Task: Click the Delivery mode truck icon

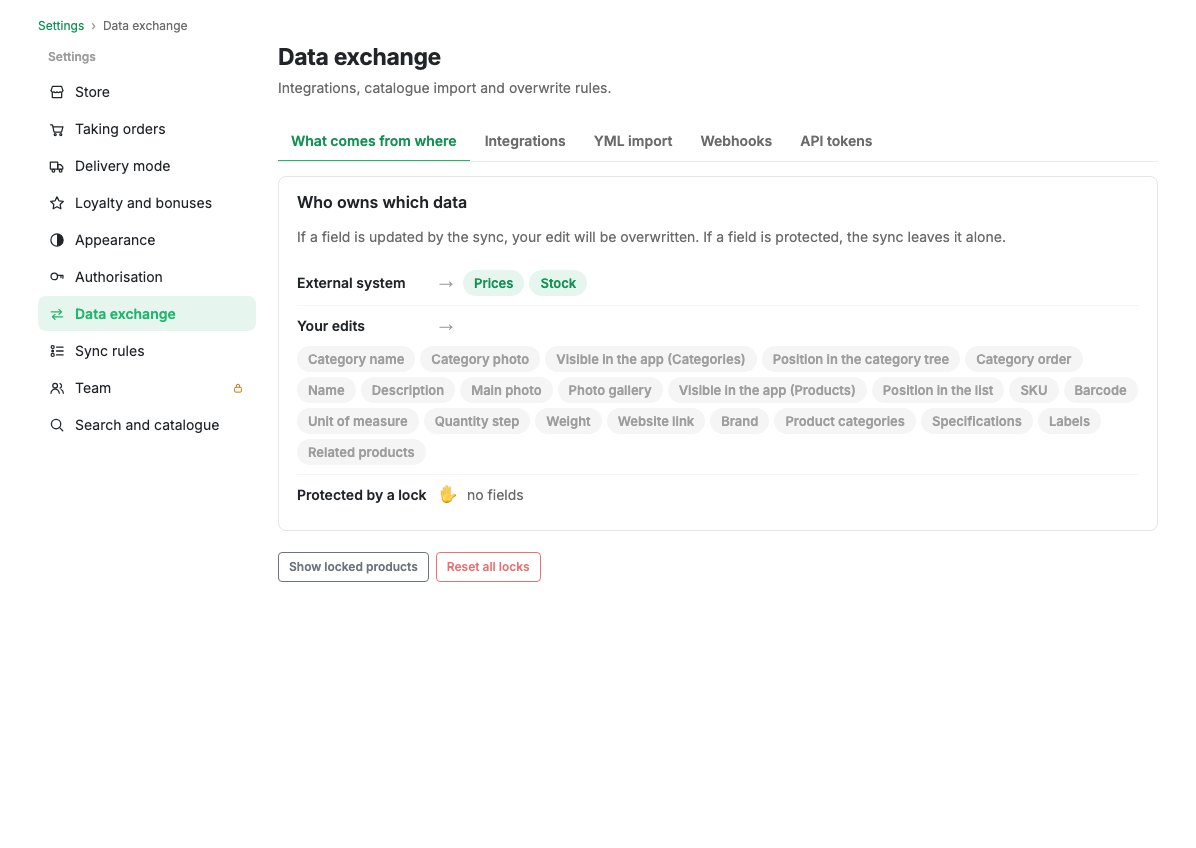Action: click(57, 166)
